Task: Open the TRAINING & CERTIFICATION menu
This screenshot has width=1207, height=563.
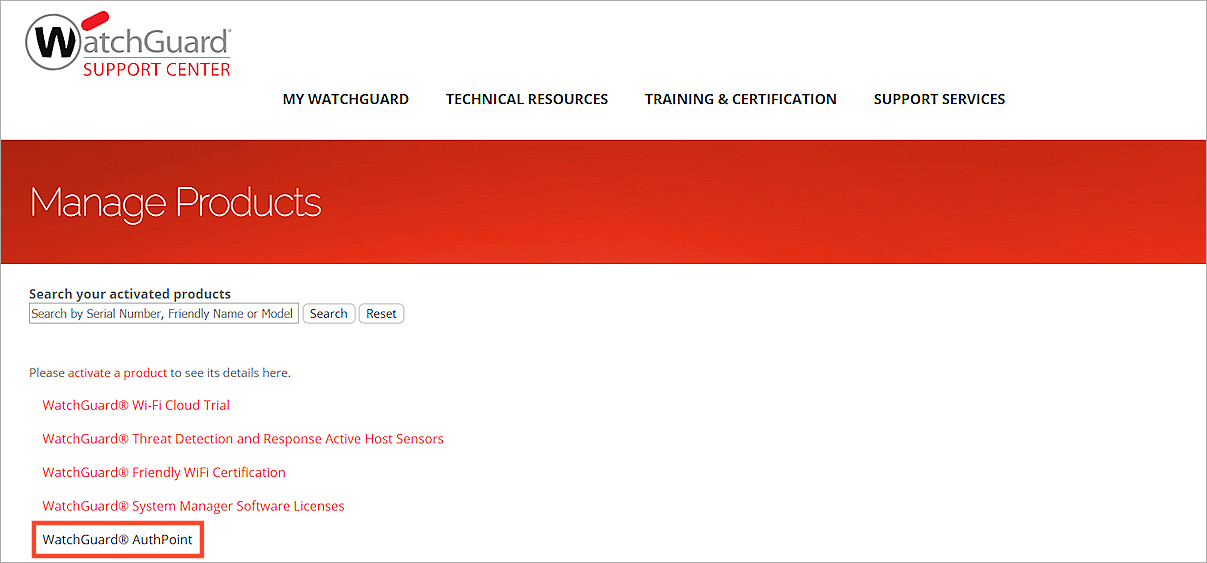Action: 741,99
